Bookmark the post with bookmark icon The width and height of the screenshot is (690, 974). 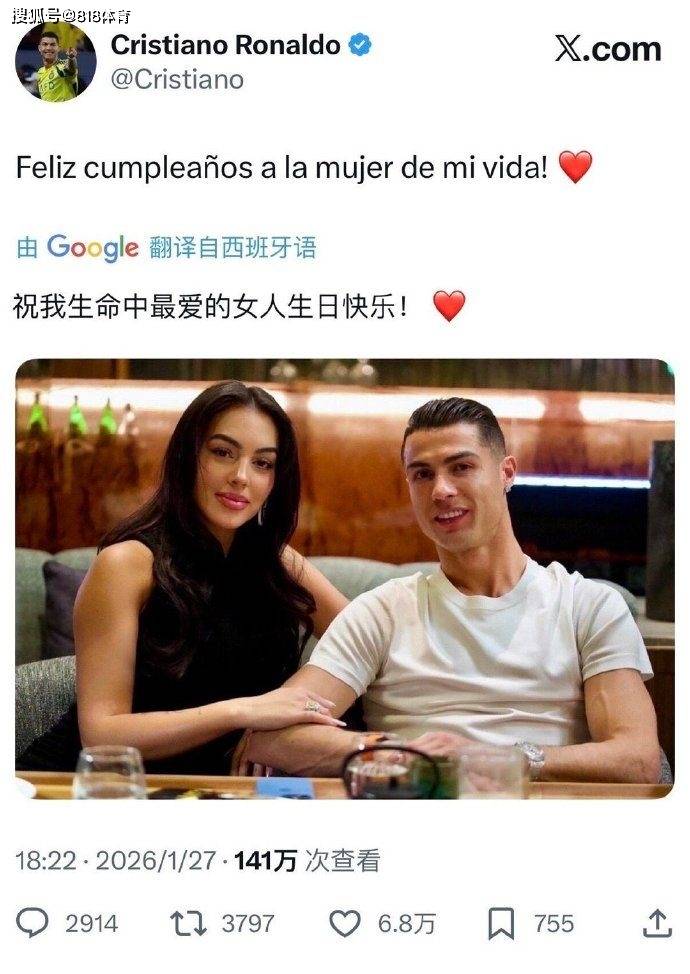pos(501,924)
